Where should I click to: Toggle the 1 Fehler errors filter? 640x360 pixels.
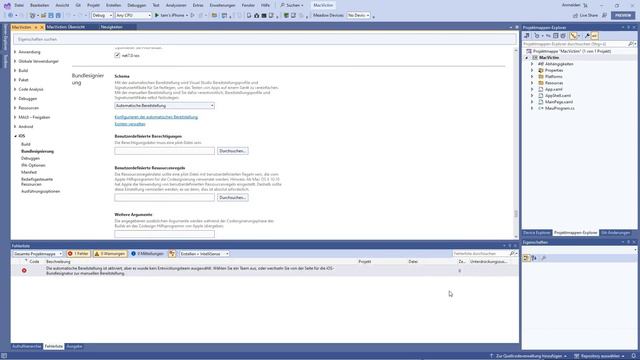[78, 254]
